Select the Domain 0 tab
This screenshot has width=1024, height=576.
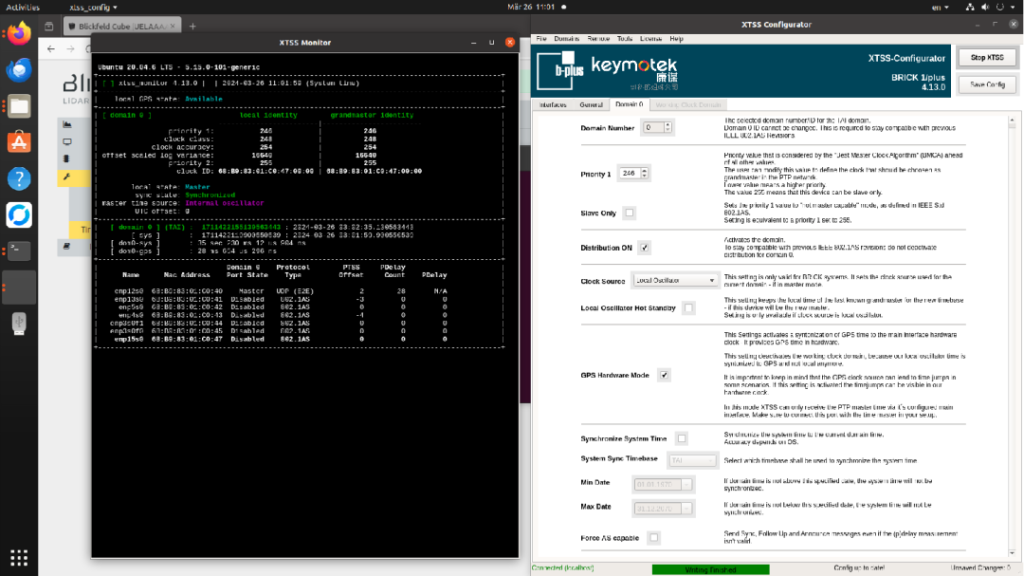pyautogui.click(x=629, y=104)
